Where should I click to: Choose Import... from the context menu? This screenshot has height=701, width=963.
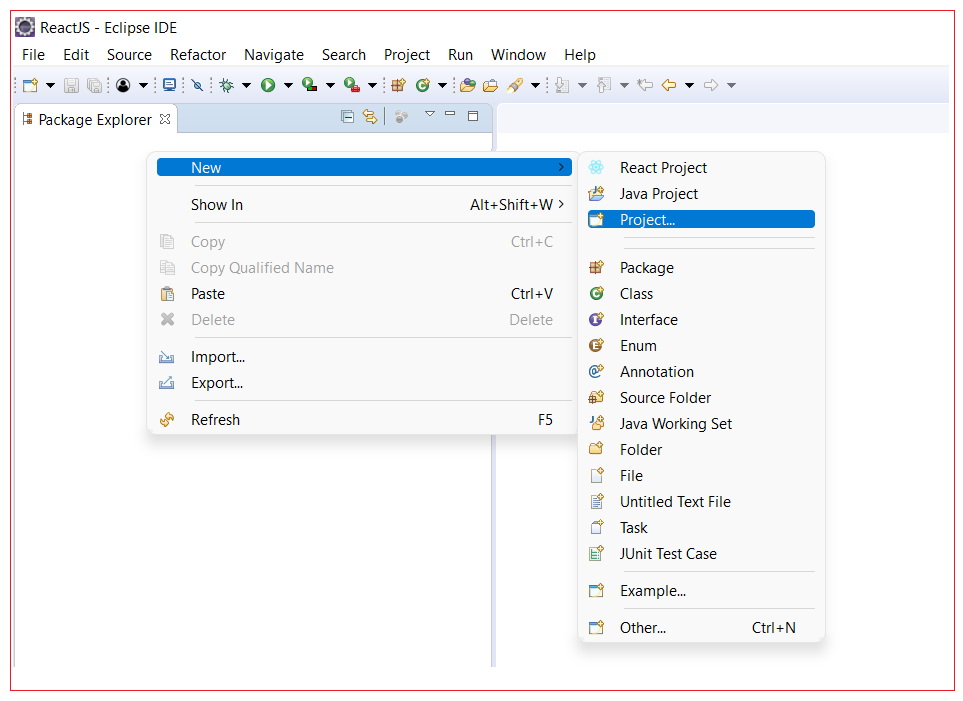[364, 357]
